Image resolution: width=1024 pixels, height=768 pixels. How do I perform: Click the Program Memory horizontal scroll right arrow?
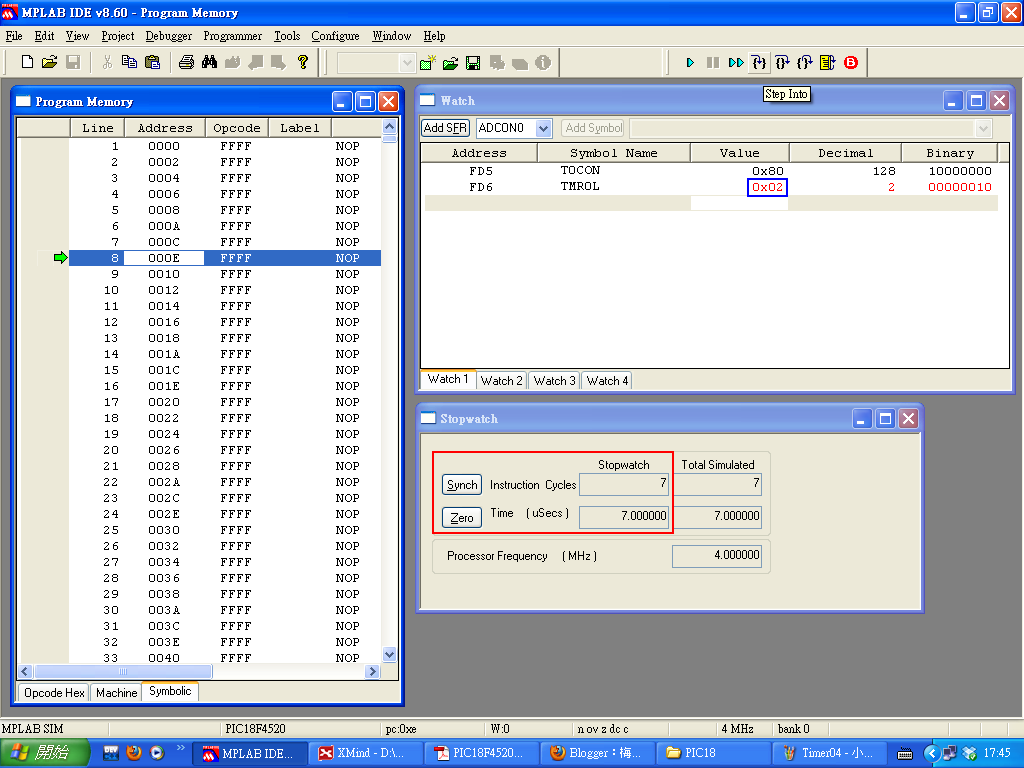click(x=372, y=671)
